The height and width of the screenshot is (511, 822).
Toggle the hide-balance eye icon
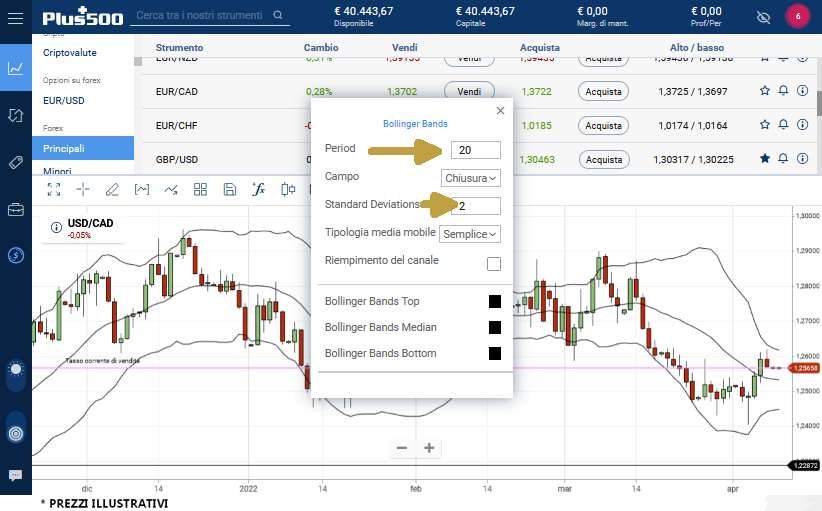pos(764,17)
